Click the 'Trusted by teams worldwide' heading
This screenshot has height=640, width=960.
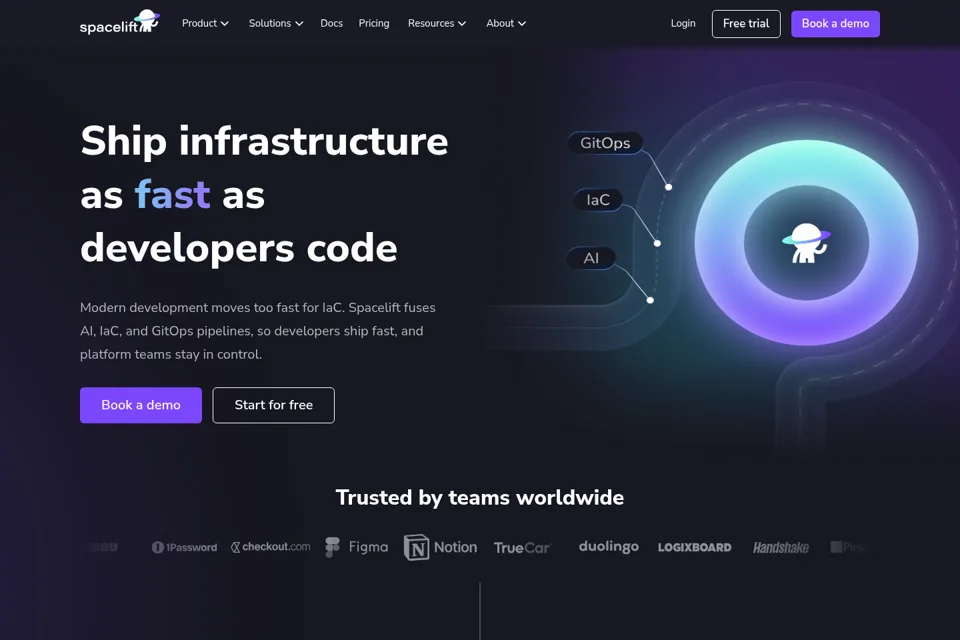click(x=479, y=497)
